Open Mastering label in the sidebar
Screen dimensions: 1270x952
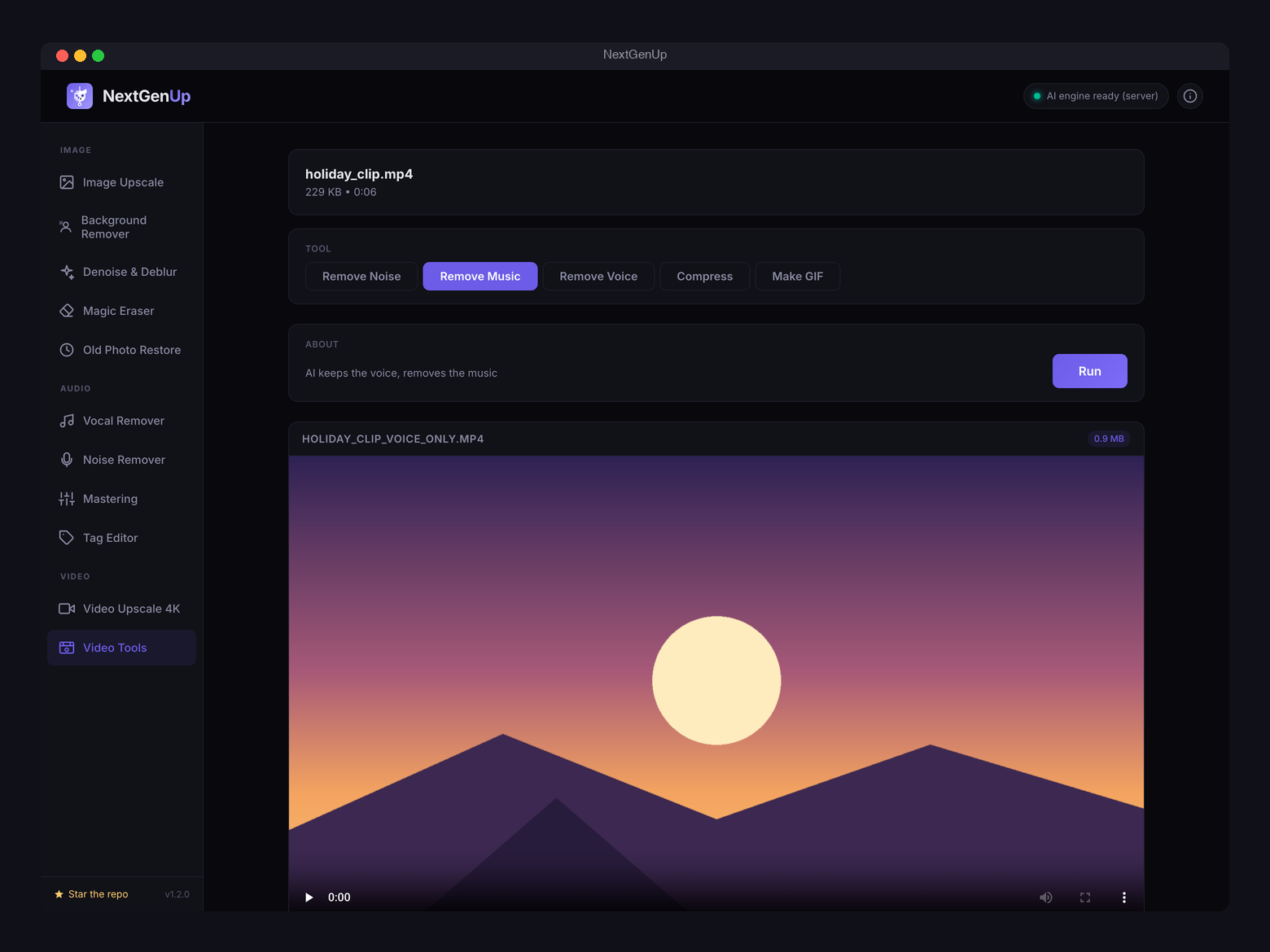(x=110, y=499)
